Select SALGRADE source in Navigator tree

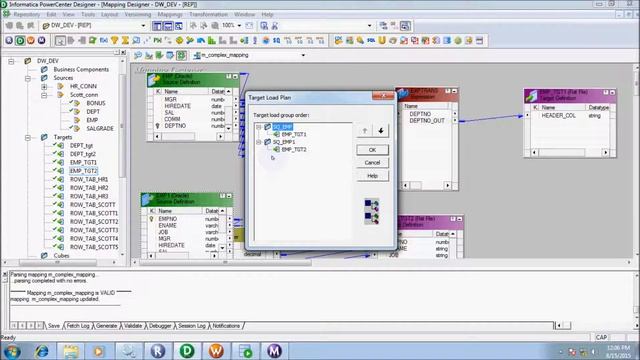click(x=100, y=129)
